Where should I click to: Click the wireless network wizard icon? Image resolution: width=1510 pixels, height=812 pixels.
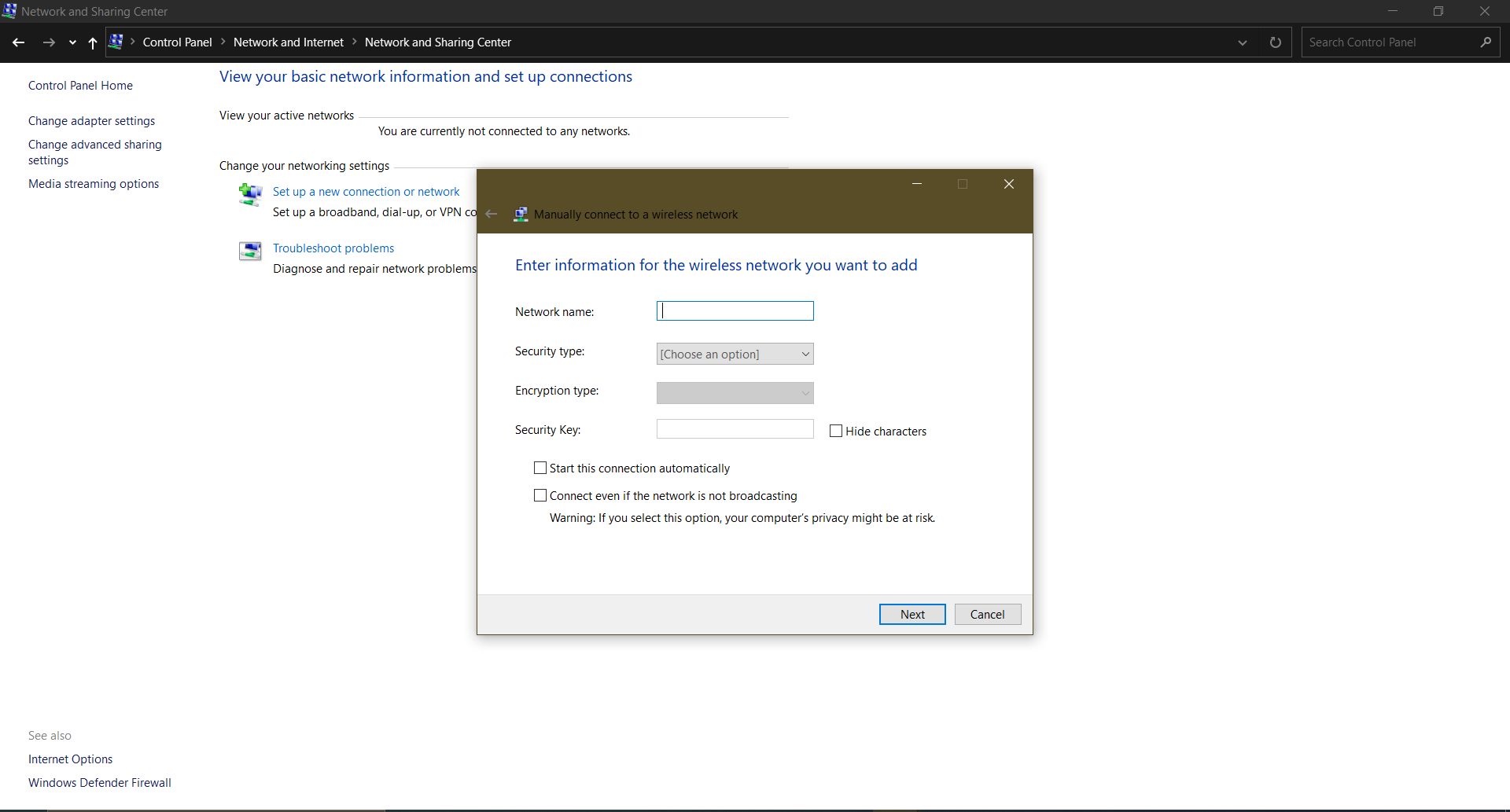click(521, 214)
